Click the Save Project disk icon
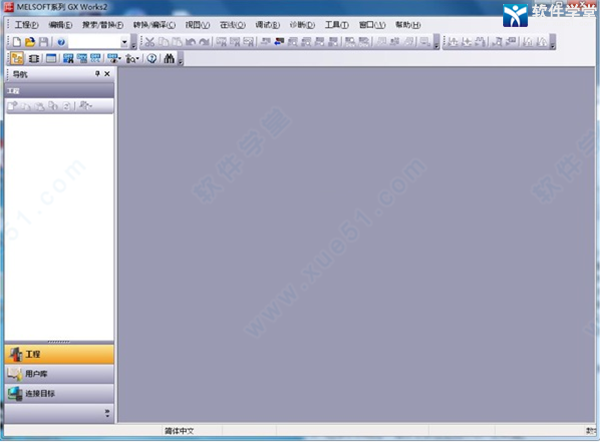Image resolution: width=600 pixels, height=442 pixels. (x=44, y=42)
